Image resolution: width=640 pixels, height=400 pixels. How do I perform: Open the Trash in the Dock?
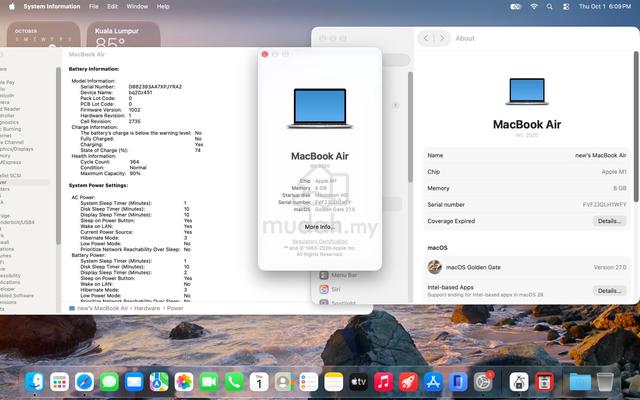(605, 382)
